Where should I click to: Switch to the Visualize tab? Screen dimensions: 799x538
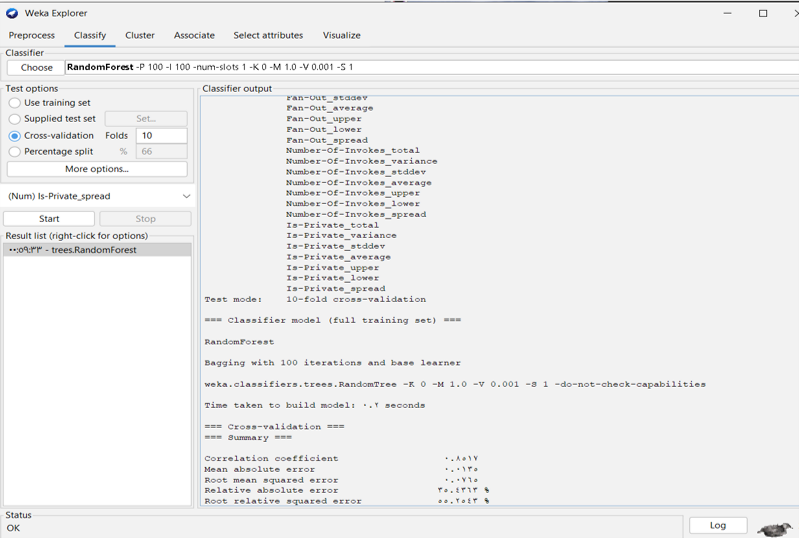pos(341,35)
